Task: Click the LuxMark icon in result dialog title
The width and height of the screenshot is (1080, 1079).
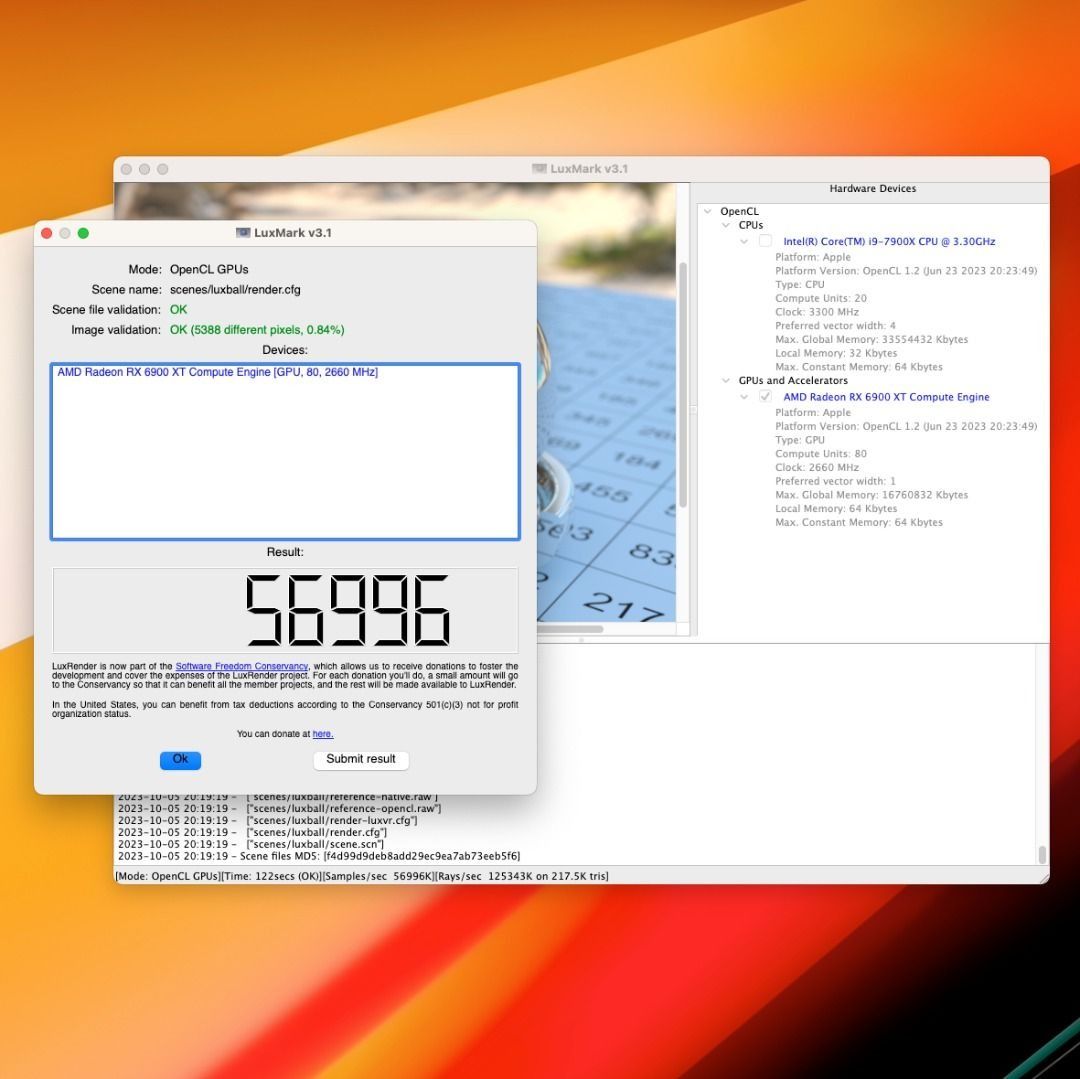Action: [x=242, y=233]
